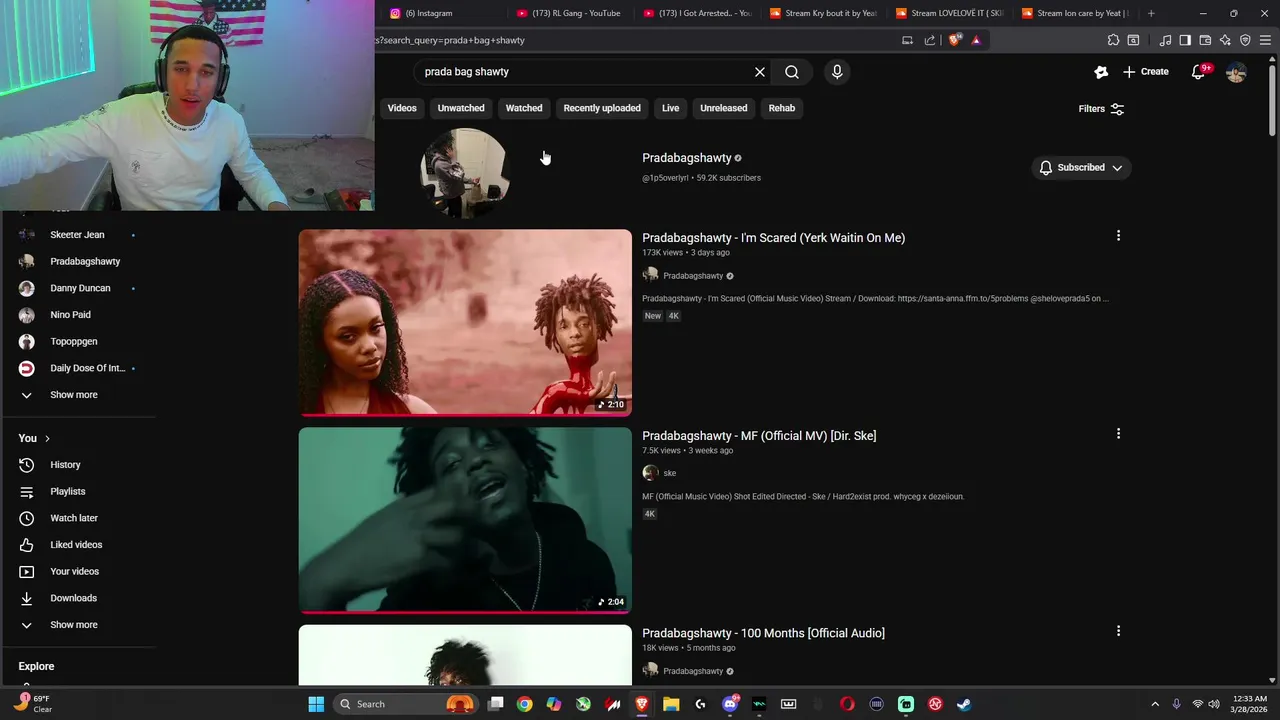Image resolution: width=1280 pixels, height=720 pixels.
Task: Open the Subscribed dropdown for Pradabagshawty
Action: (x=1081, y=168)
